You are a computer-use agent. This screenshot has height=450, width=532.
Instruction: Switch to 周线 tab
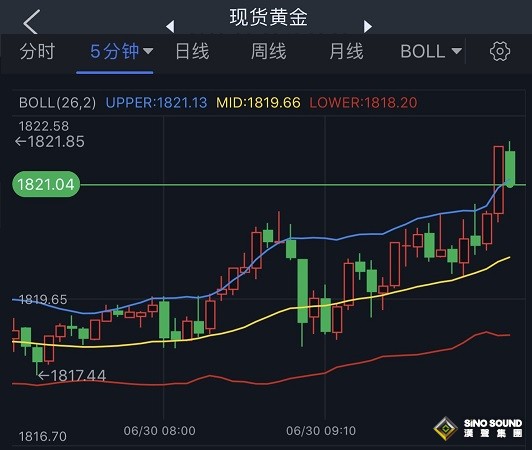click(268, 52)
